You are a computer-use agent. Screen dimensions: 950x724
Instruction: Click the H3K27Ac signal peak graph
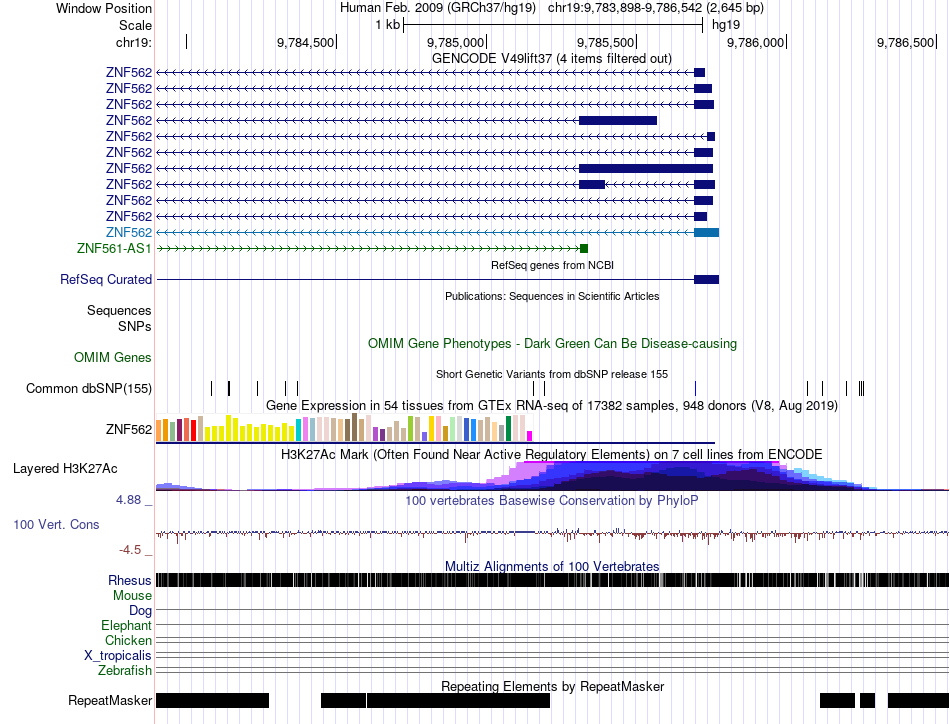pyautogui.click(x=552, y=476)
